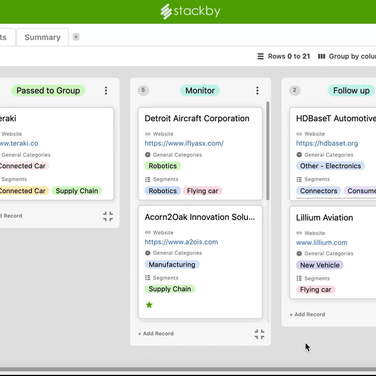Add Record in Monitor column
Screen dimensions: 376x376
point(156,333)
